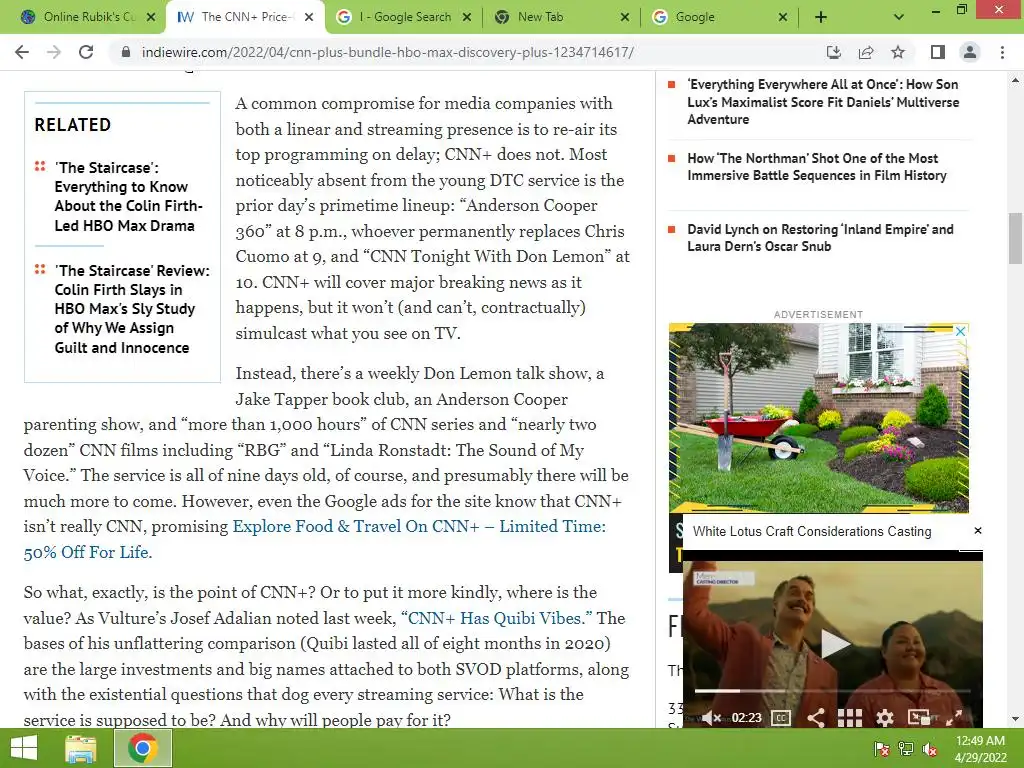1024x768 pixels.
Task: Click the scrollbar up arrow
Action: point(1015,80)
